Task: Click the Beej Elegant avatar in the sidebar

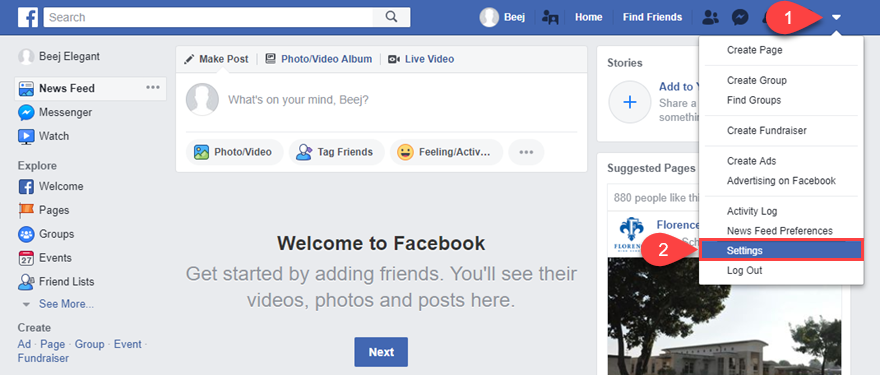Action: pyautogui.click(x=26, y=57)
